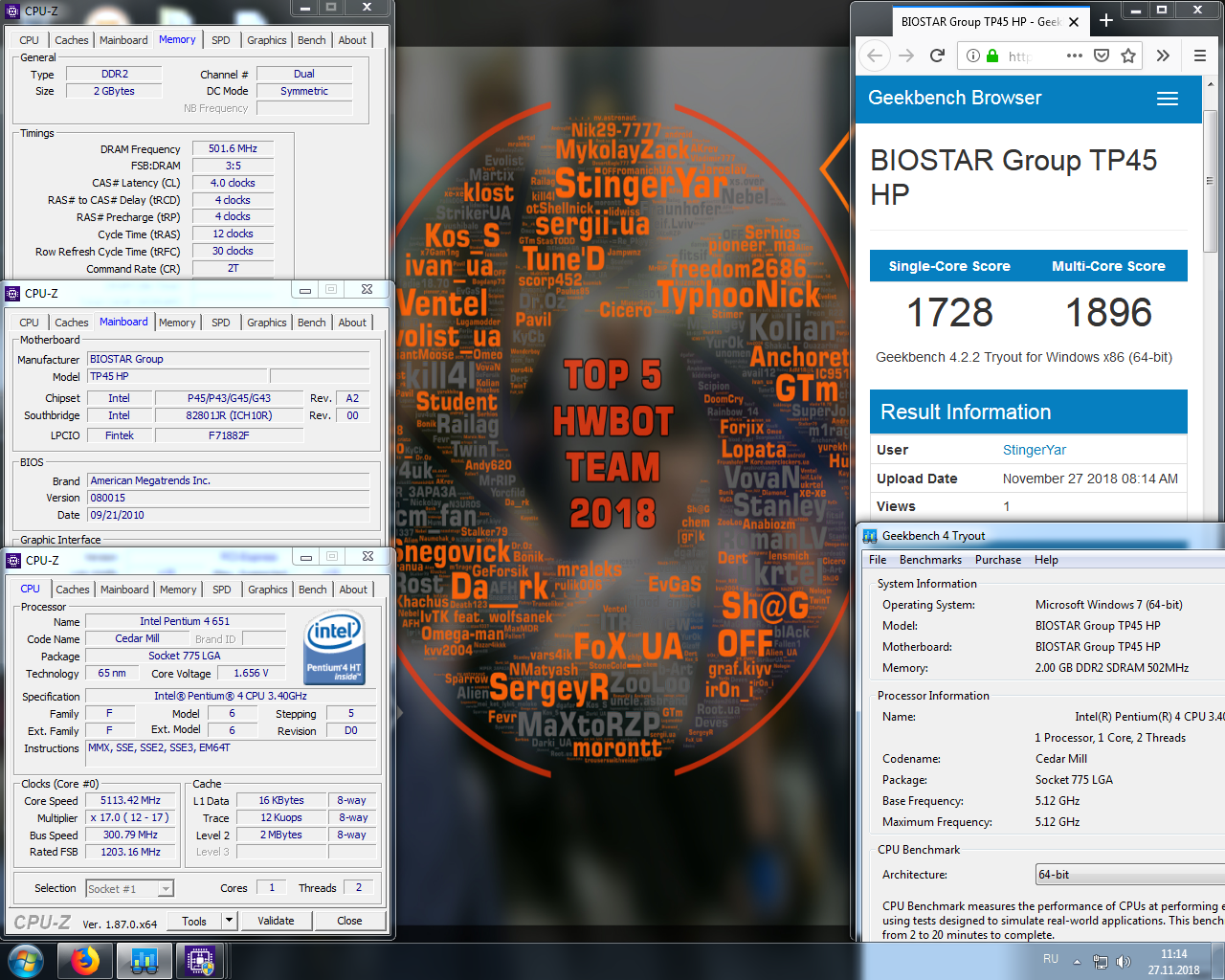Select SPD tab in CPU-Z memory timings window

point(221,40)
